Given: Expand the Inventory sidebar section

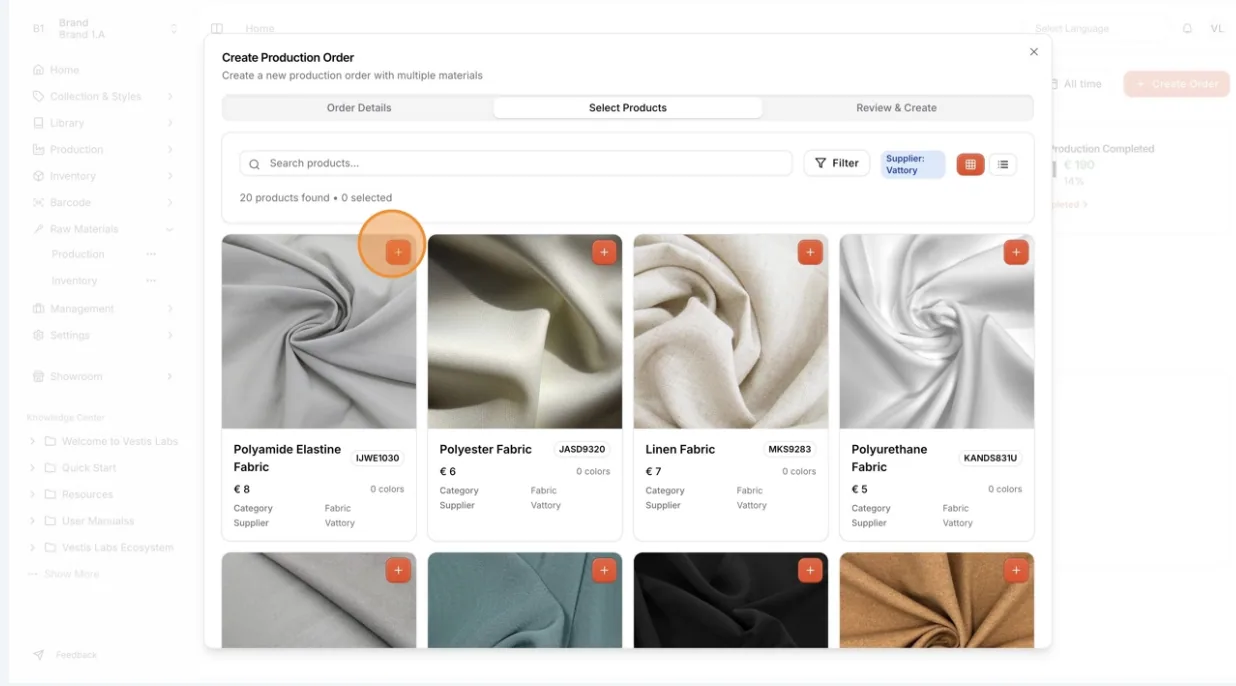Looking at the screenshot, I should pos(103,176).
